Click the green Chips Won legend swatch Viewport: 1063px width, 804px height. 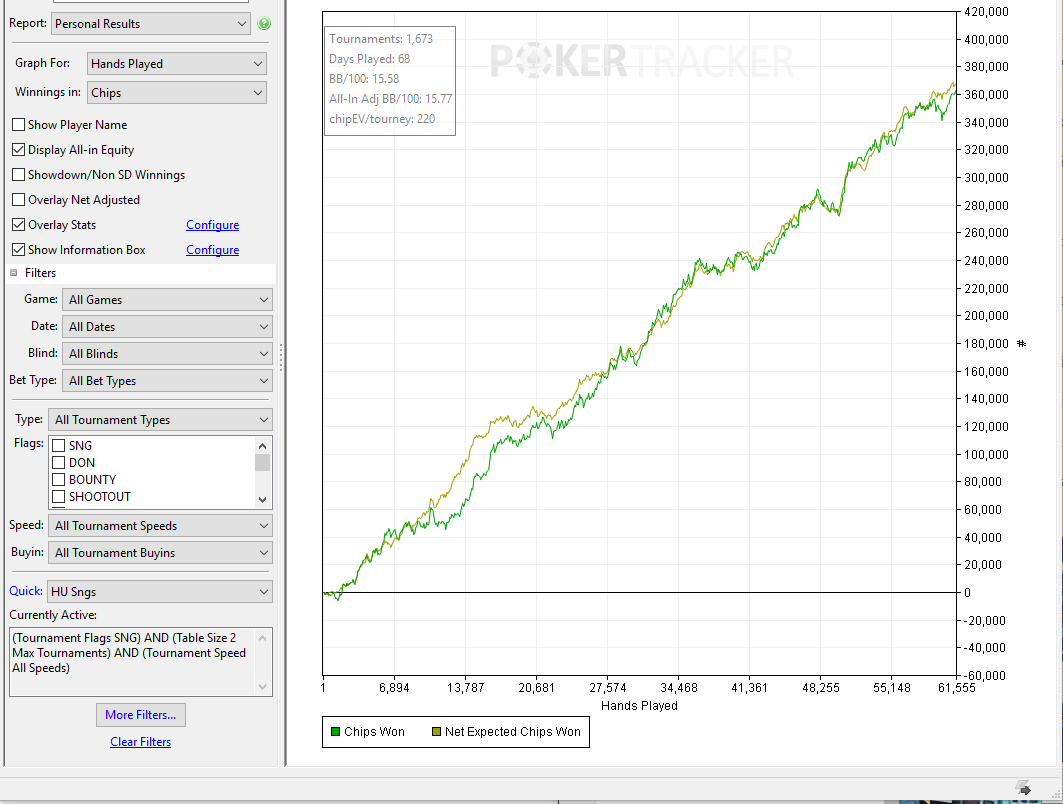[x=335, y=731]
